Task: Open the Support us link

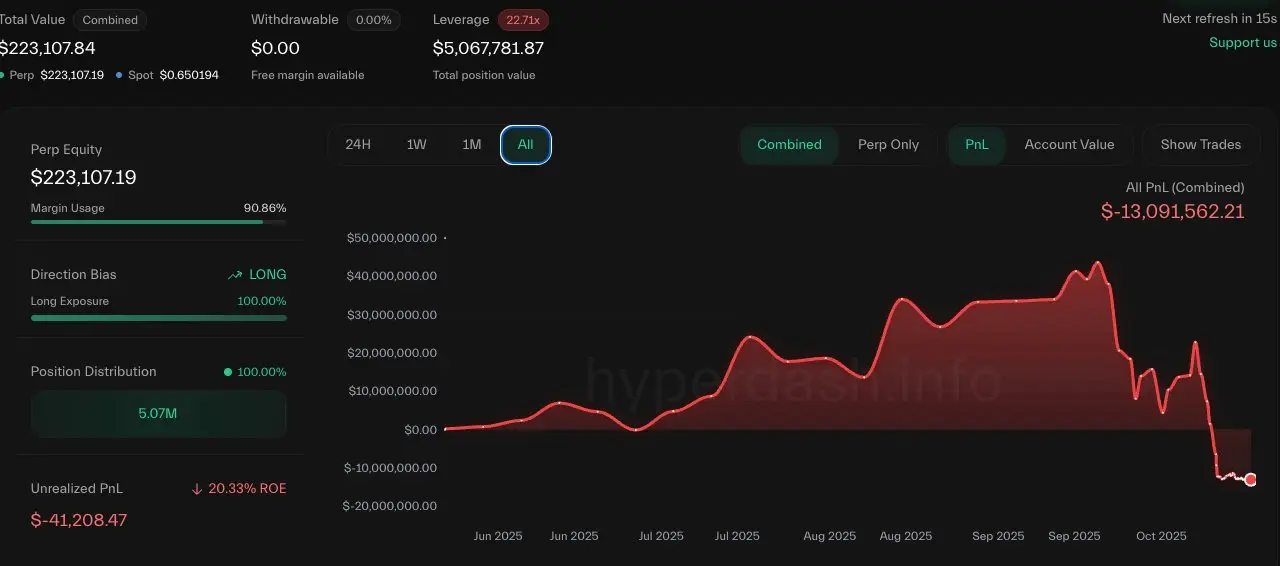Action: [1243, 42]
